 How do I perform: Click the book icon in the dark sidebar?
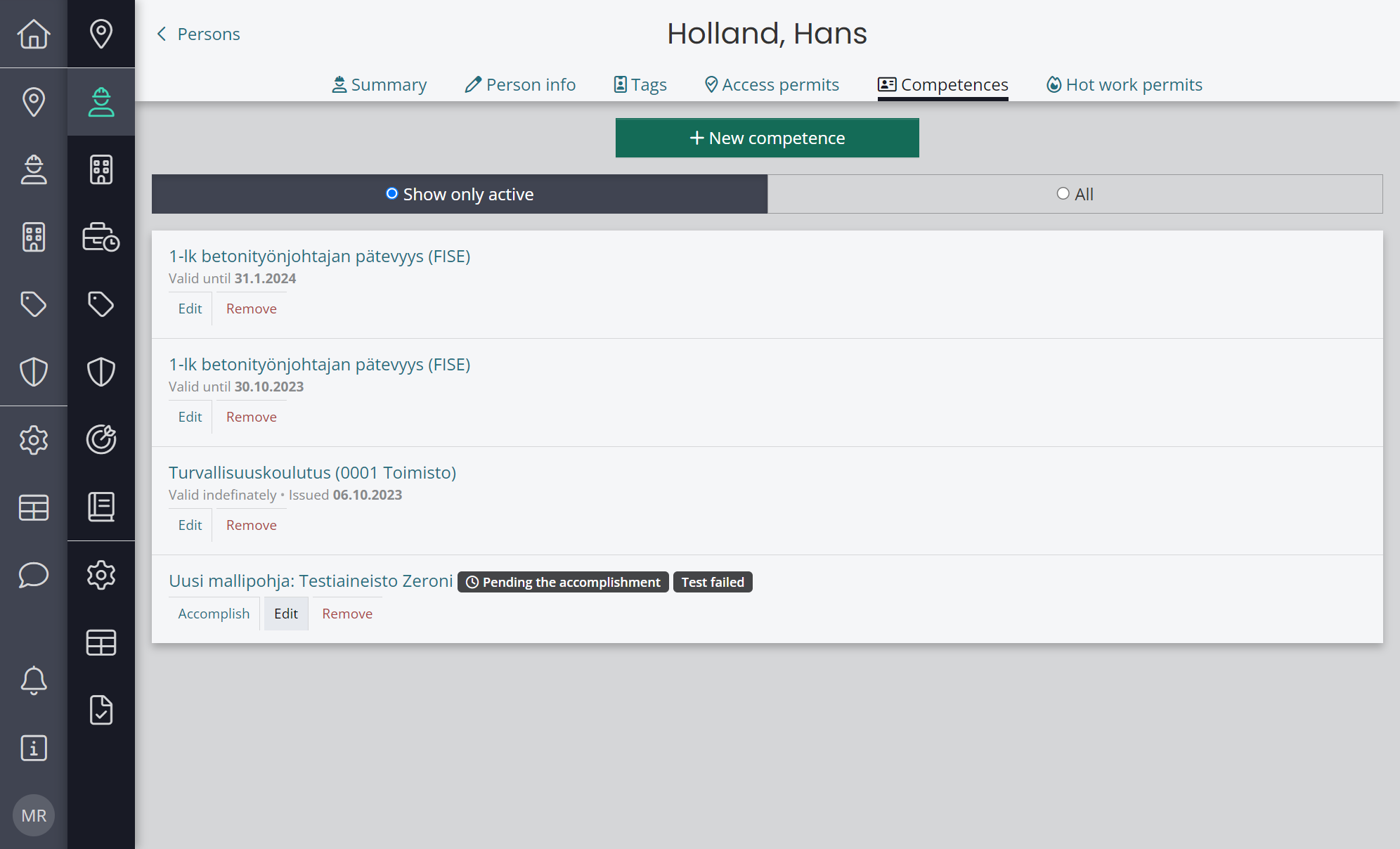pos(101,507)
